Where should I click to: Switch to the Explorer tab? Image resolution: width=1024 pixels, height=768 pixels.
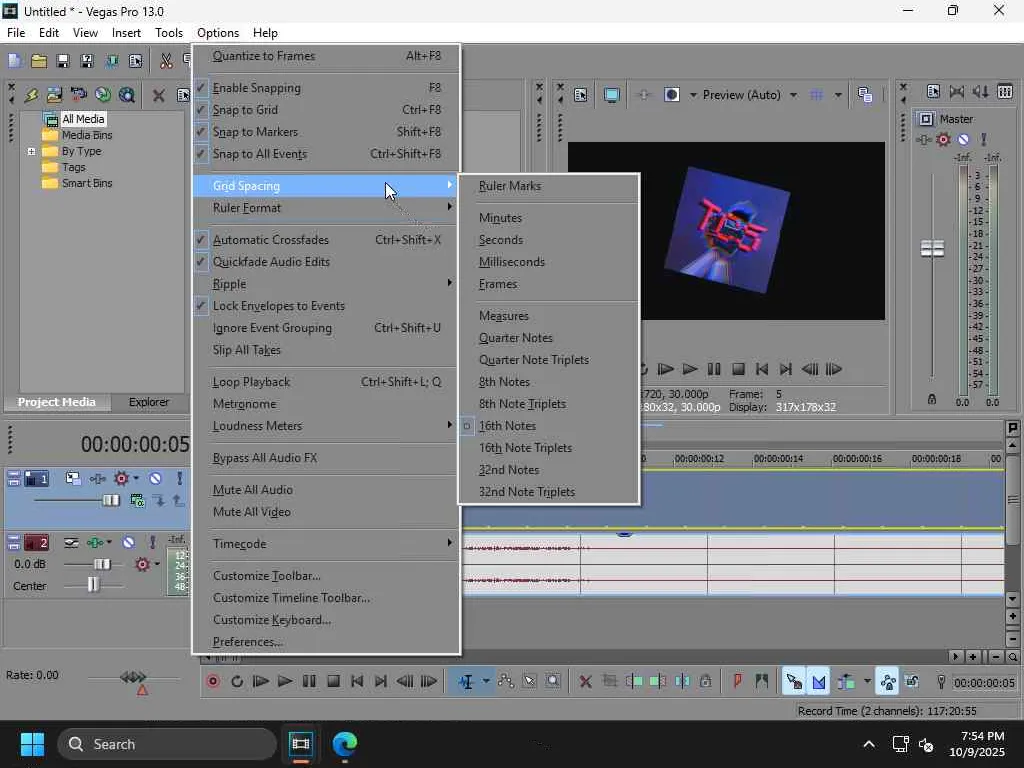pyautogui.click(x=148, y=402)
